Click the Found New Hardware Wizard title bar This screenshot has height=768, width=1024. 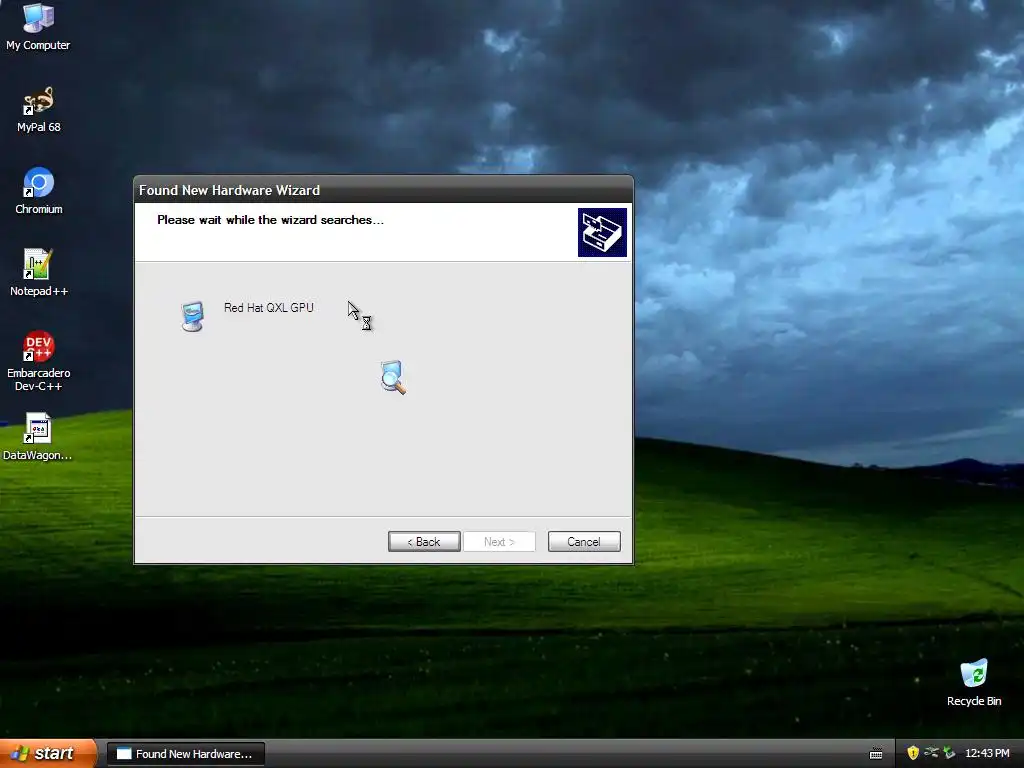coord(383,190)
